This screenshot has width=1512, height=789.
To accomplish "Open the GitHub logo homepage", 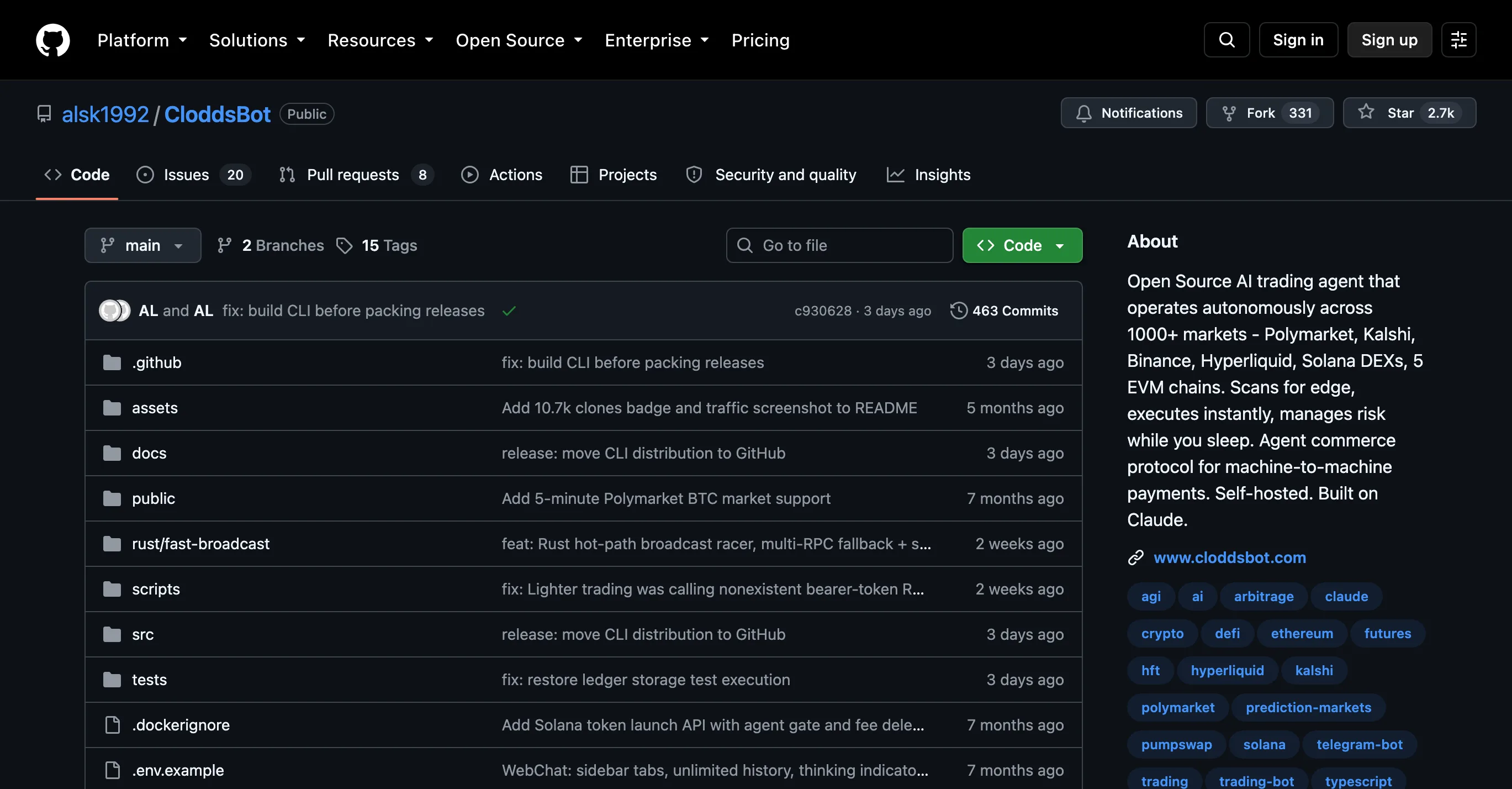I will [53, 40].
